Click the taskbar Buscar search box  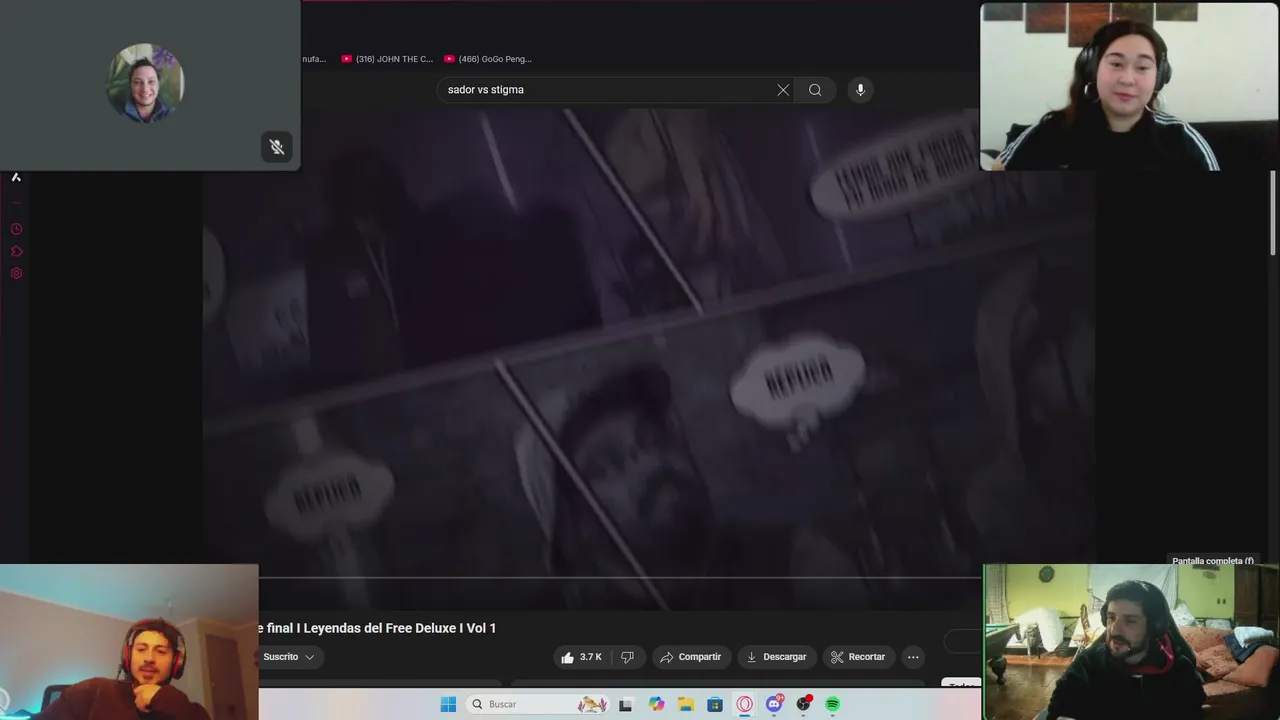(x=538, y=704)
